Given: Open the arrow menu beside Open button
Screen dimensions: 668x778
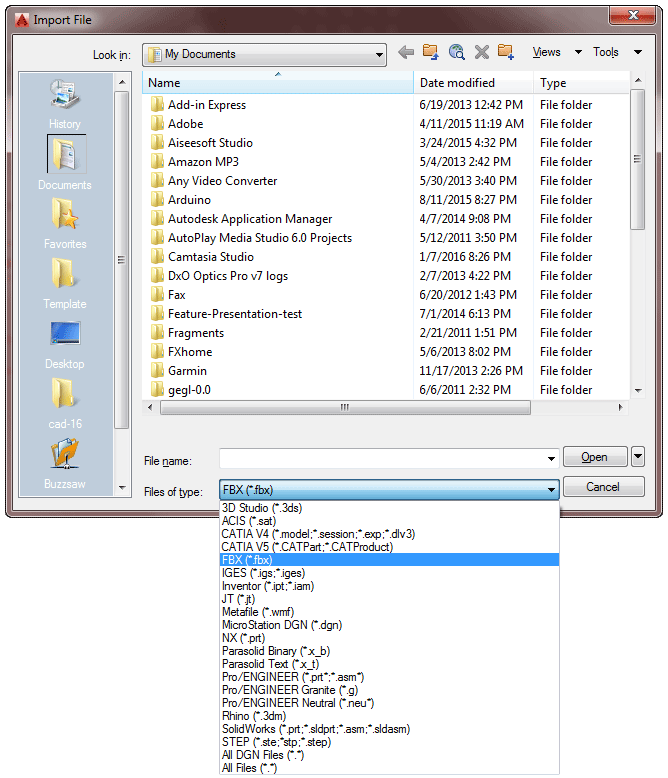Looking at the screenshot, I should tap(638, 457).
